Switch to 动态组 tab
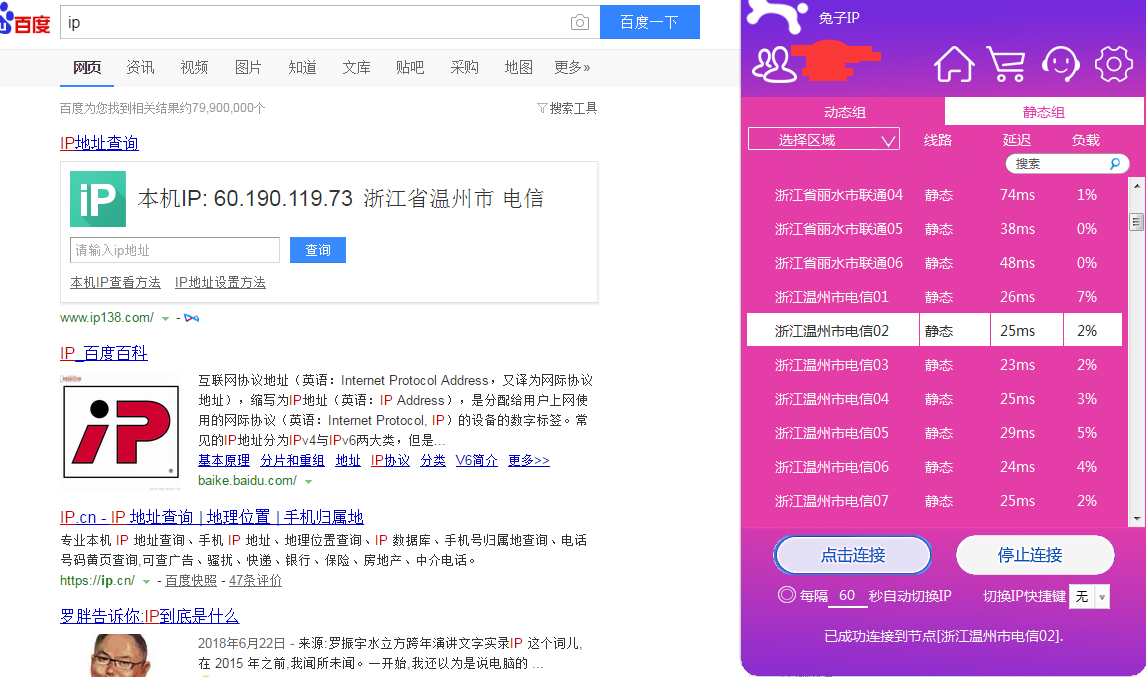The width and height of the screenshot is (1146, 677). [x=845, y=112]
